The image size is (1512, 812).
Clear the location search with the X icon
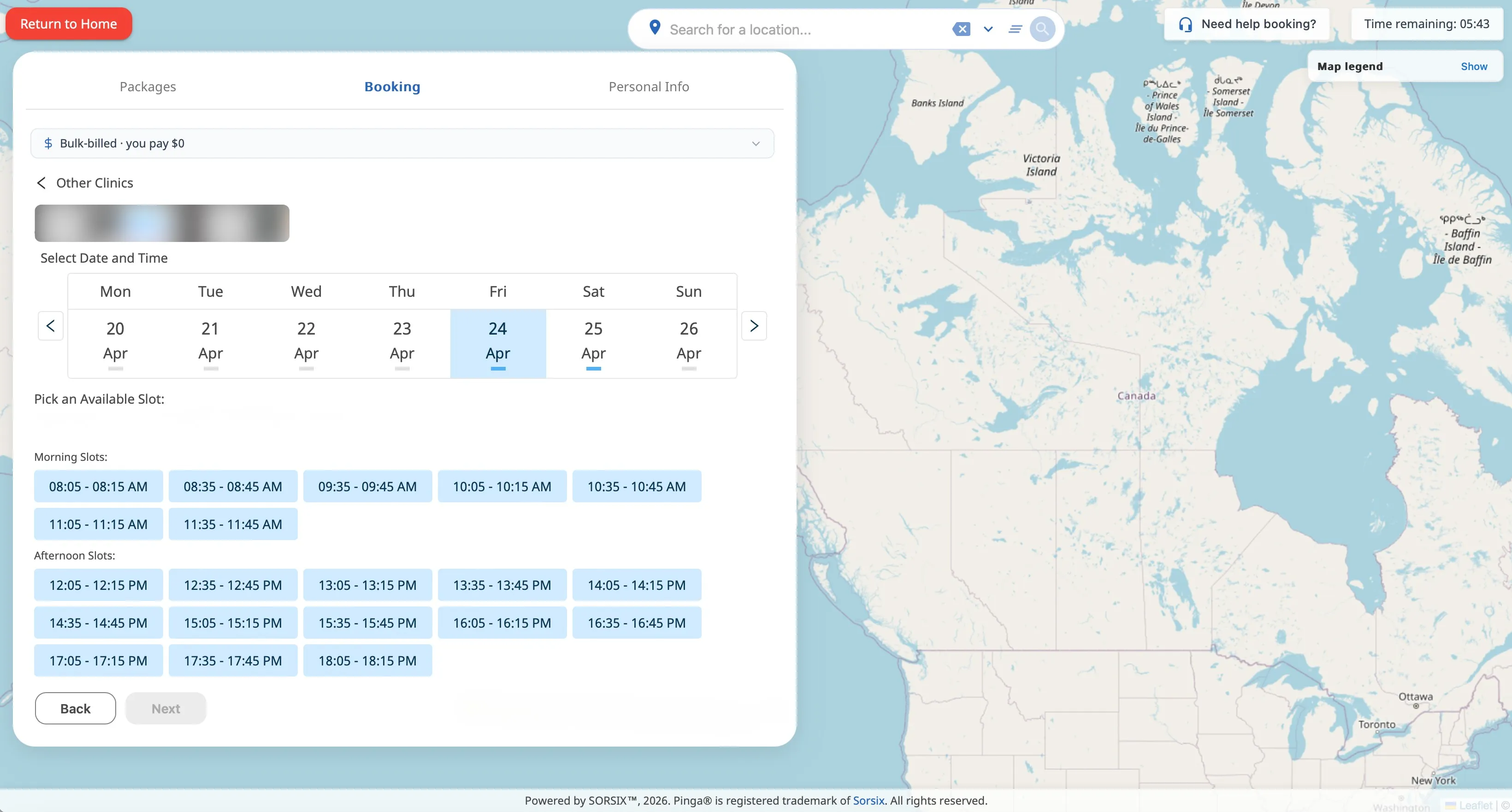pos(961,29)
